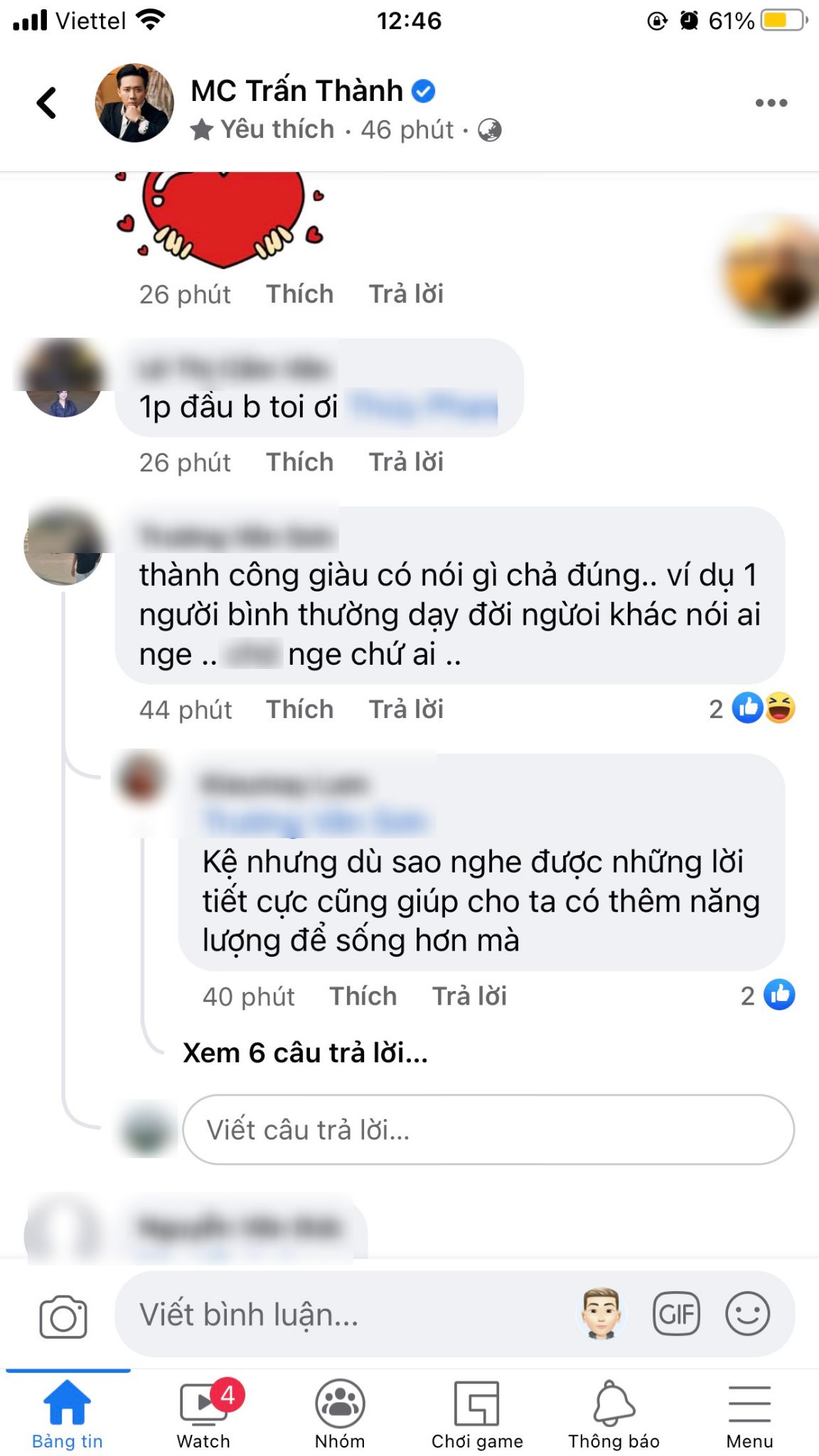The image size is (819, 1456).
Task: Toggle Thích on the 40 phút reply
Action: (x=363, y=997)
